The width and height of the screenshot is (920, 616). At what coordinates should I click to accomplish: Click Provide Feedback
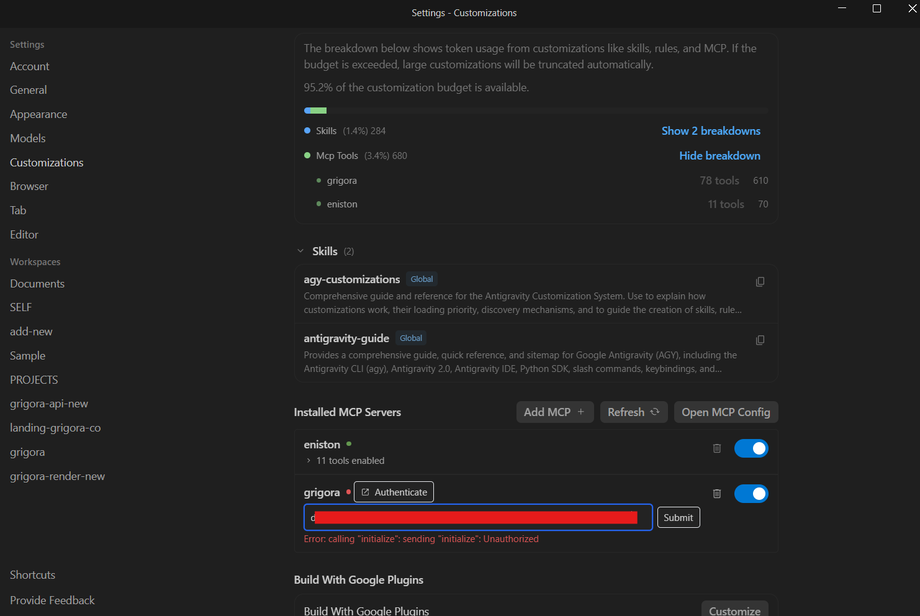click(x=52, y=600)
